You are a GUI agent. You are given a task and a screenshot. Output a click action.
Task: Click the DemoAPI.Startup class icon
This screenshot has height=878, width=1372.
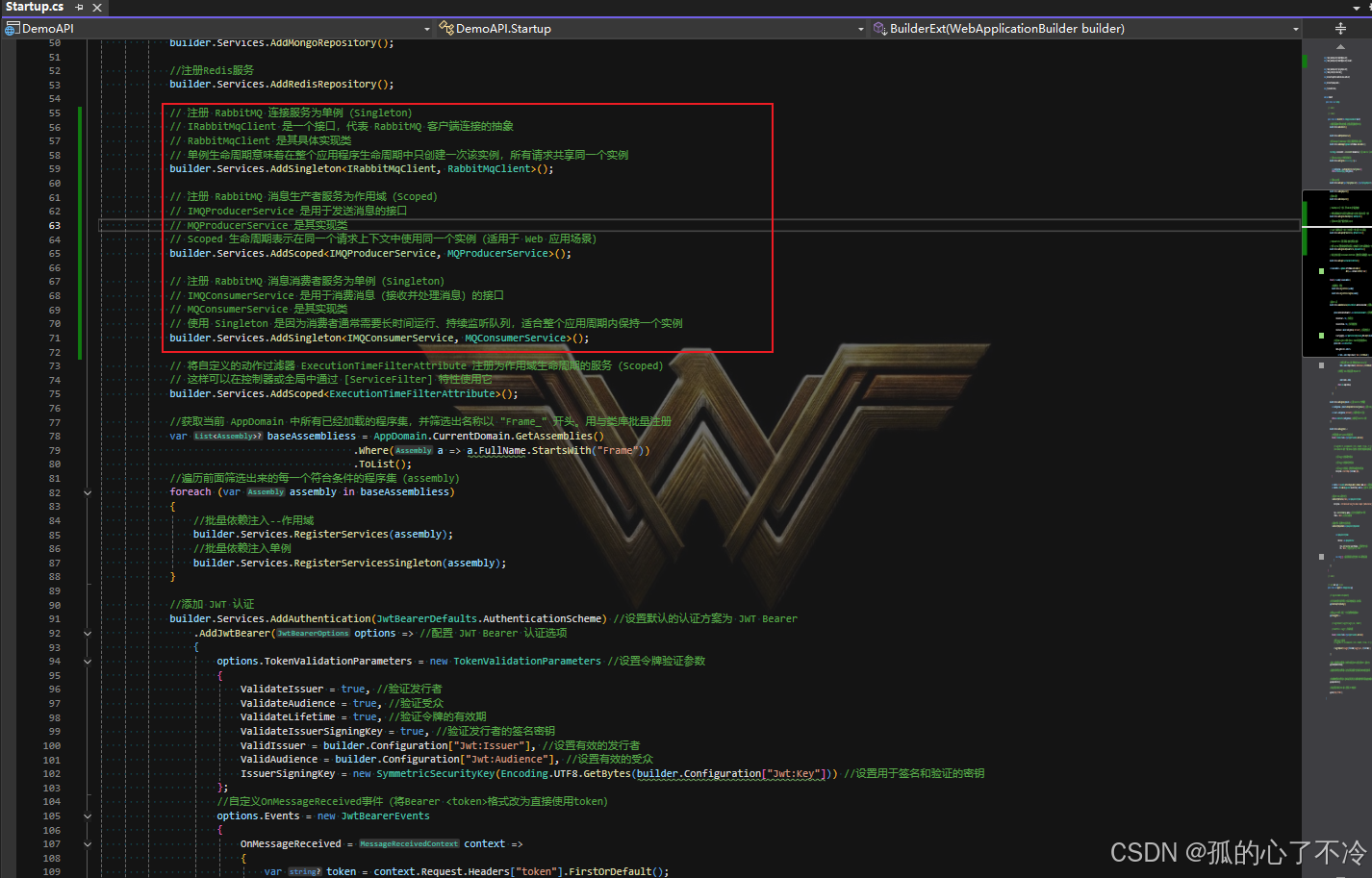click(446, 29)
